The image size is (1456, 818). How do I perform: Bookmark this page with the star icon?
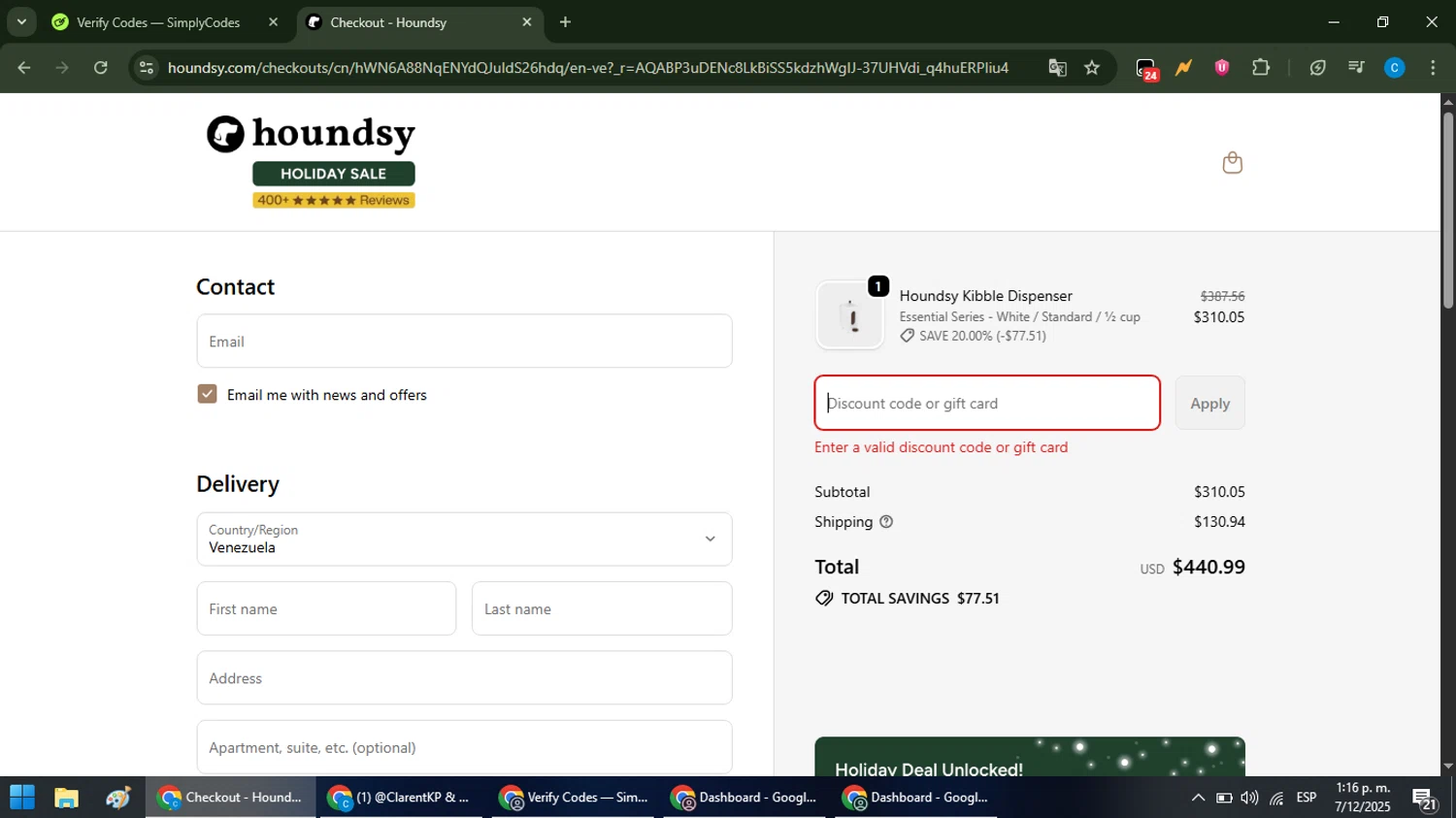pyautogui.click(x=1092, y=68)
